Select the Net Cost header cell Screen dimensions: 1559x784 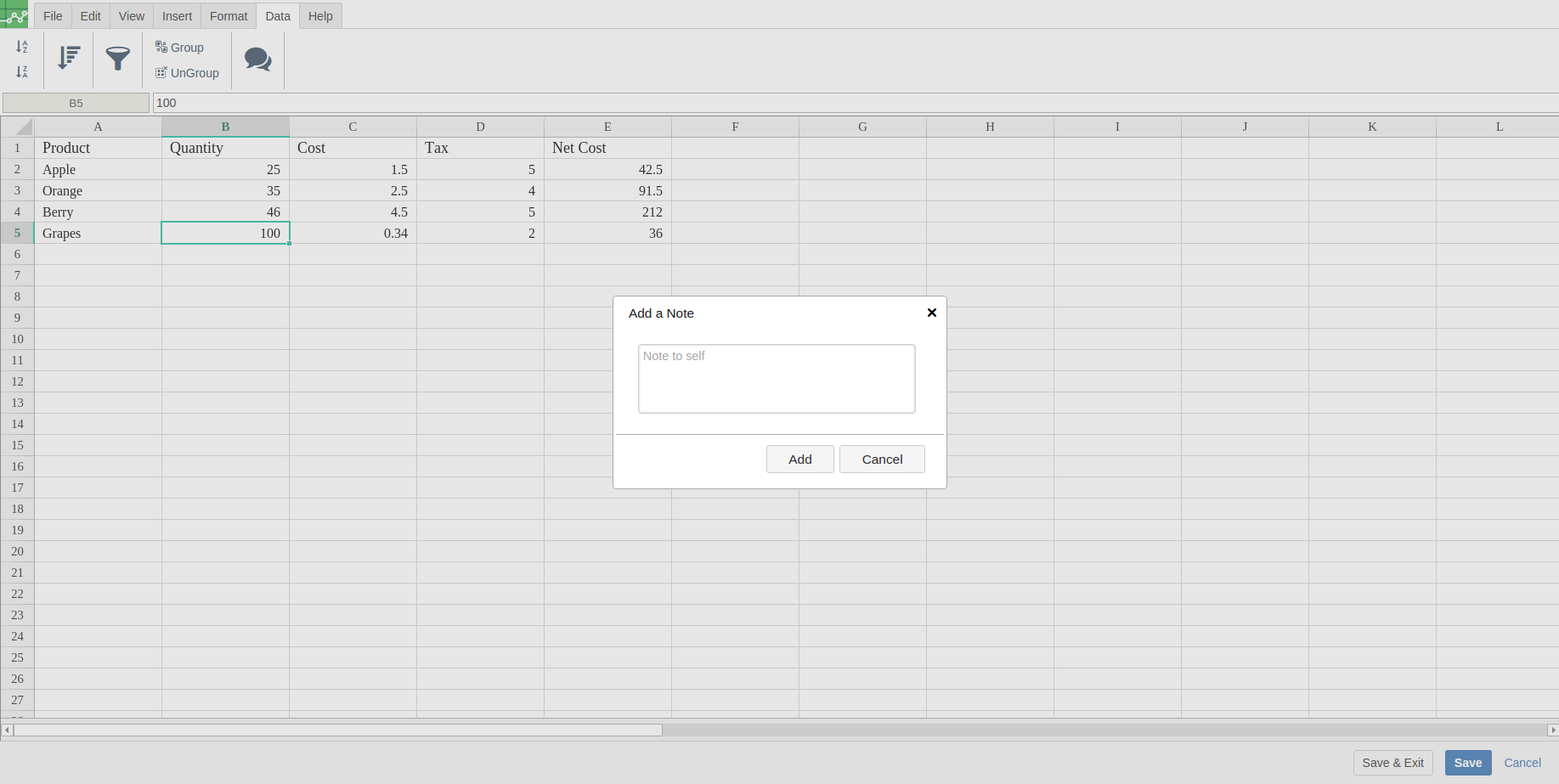pyautogui.click(x=607, y=148)
